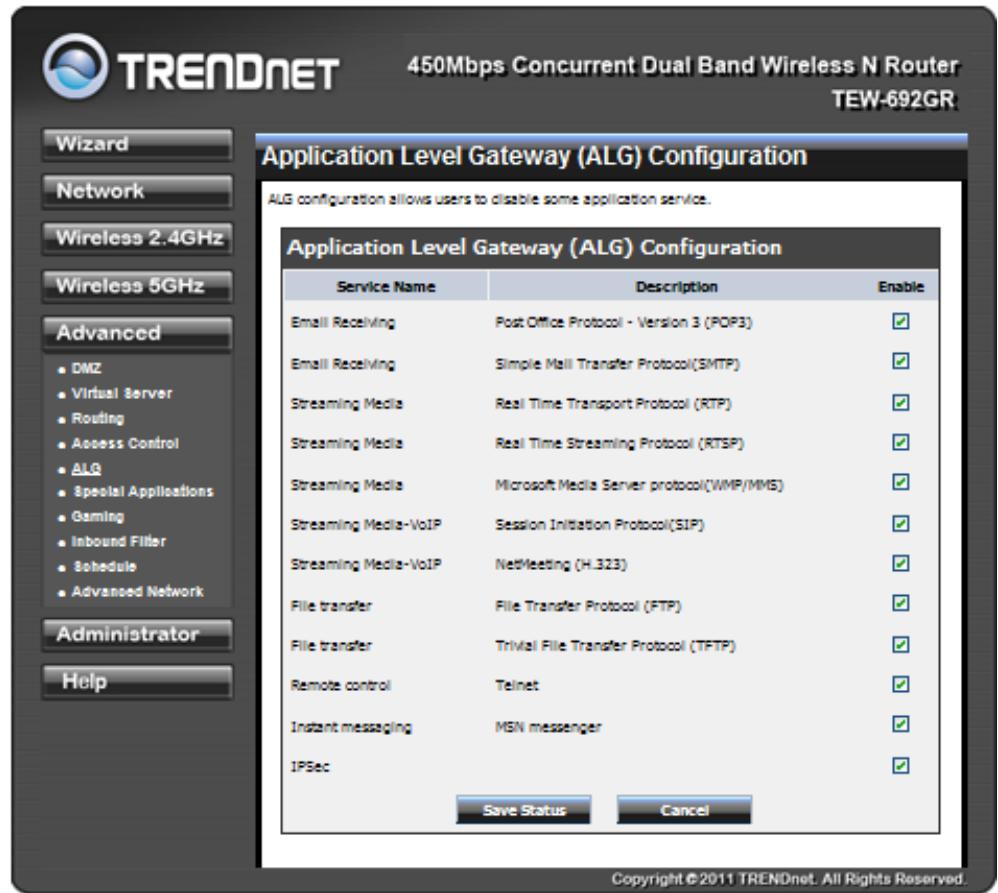Open the Special Applications page
This screenshot has height=893, width=998.
coord(143,491)
